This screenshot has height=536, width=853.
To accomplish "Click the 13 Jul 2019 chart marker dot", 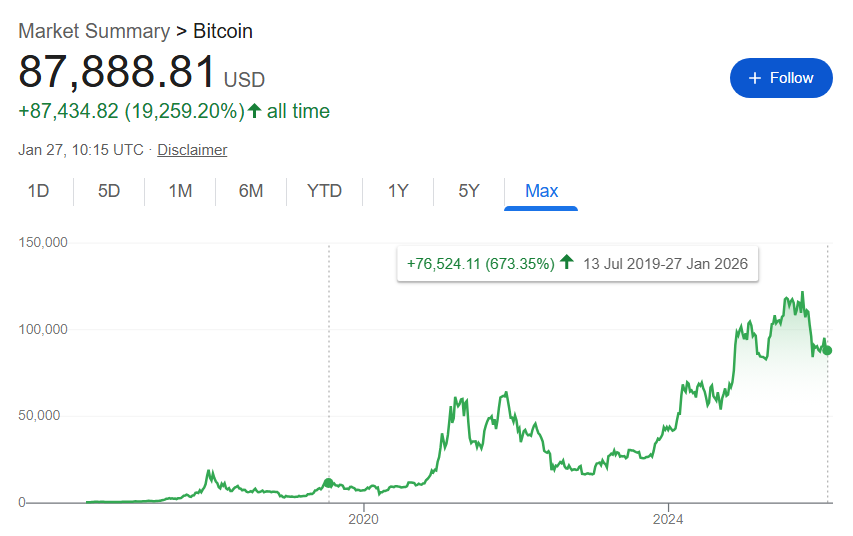I will click(x=329, y=484).
